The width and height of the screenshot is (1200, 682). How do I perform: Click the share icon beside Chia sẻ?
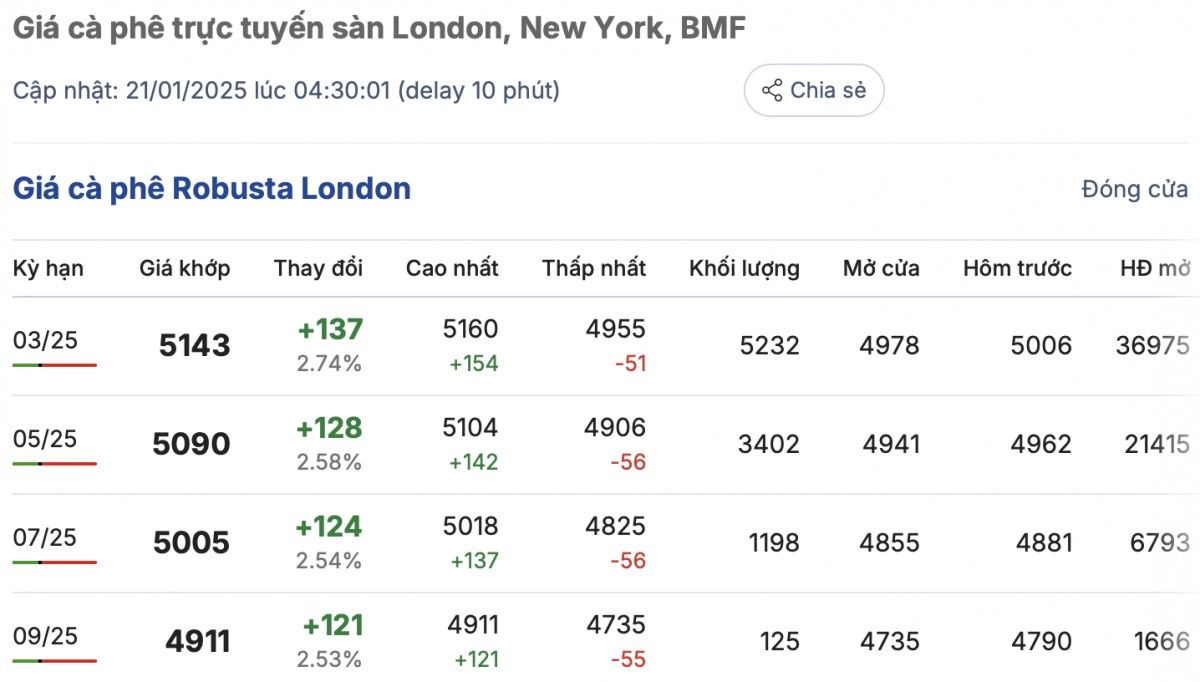(x=772, y=91)
